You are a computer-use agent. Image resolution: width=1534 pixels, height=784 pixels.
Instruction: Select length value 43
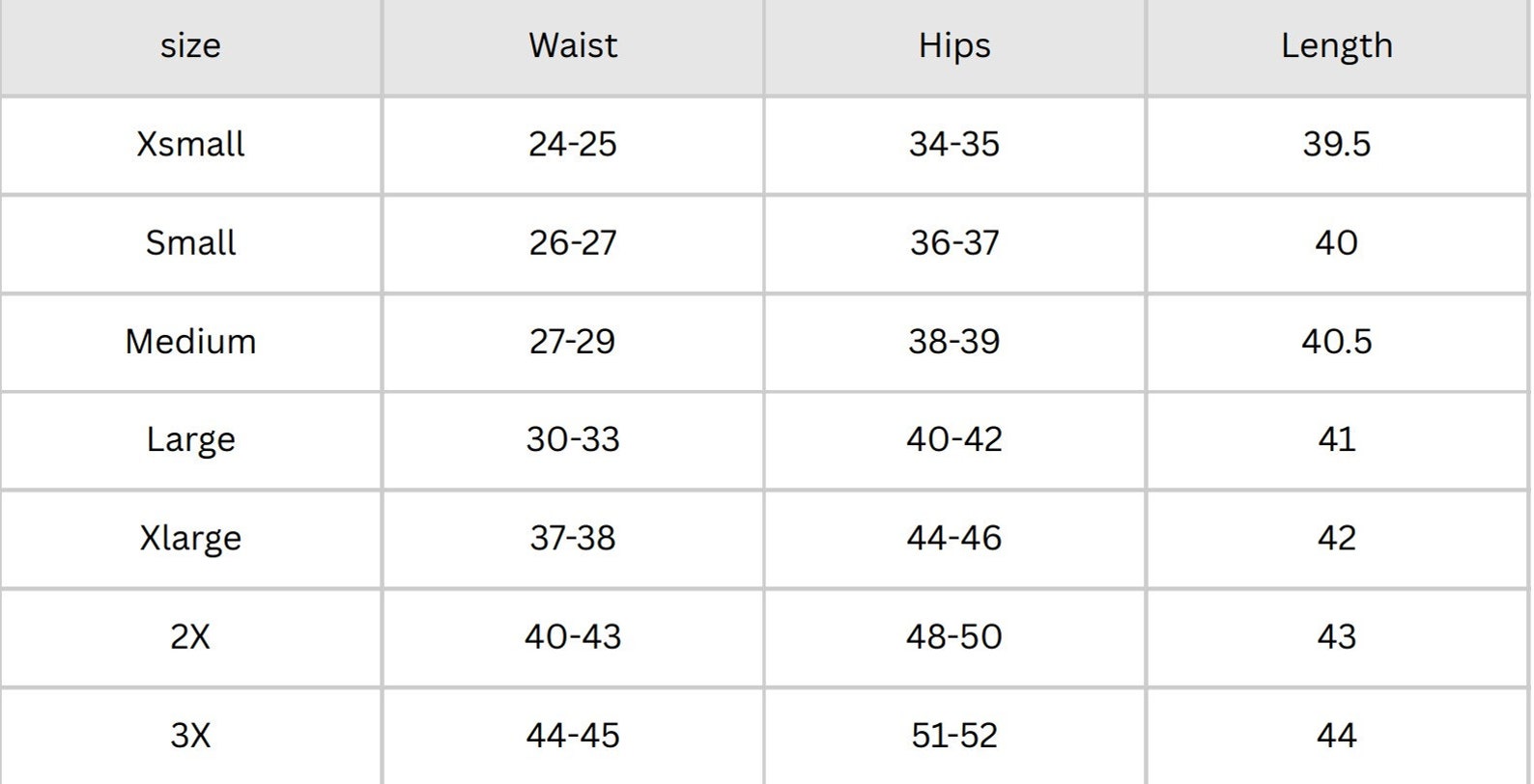tap(1337, 636)
